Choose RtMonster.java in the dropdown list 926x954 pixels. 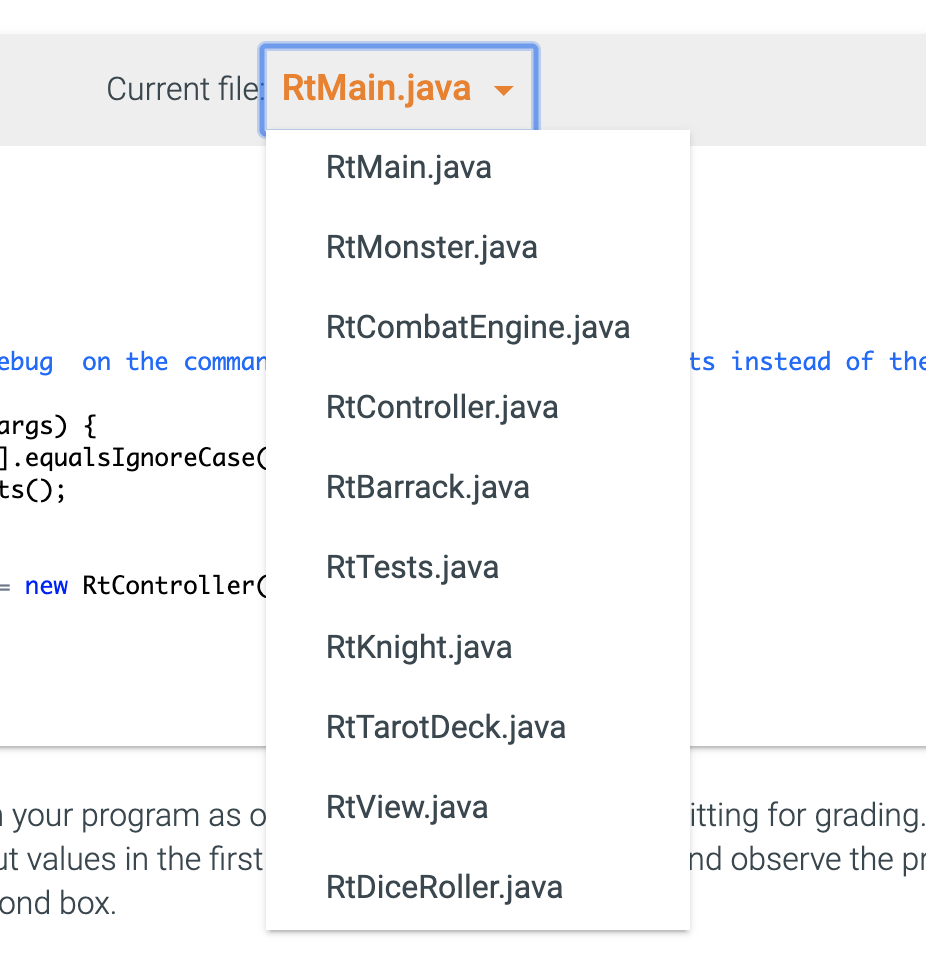[432, 247]
